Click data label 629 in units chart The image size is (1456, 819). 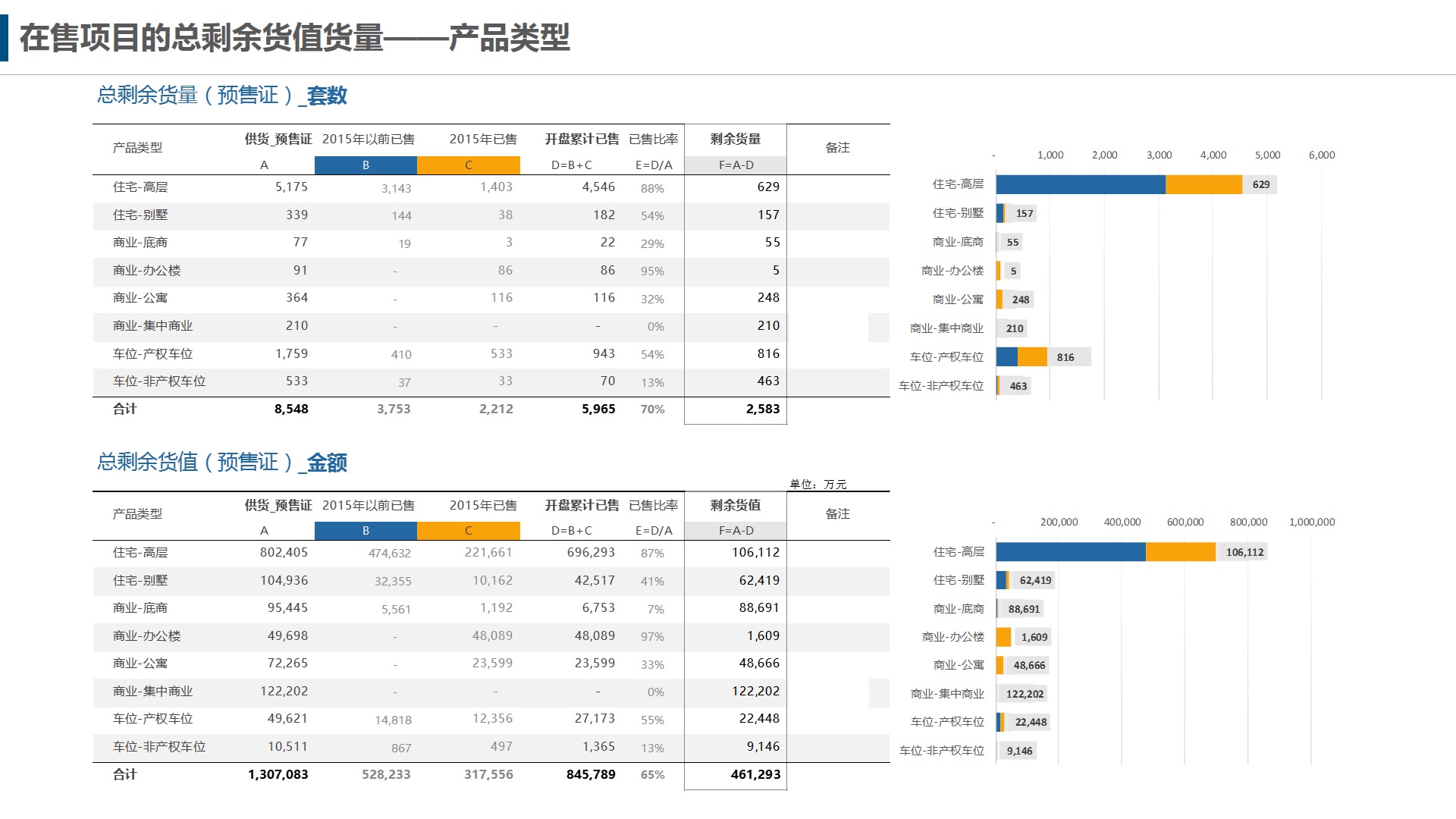click(1261, 184)
